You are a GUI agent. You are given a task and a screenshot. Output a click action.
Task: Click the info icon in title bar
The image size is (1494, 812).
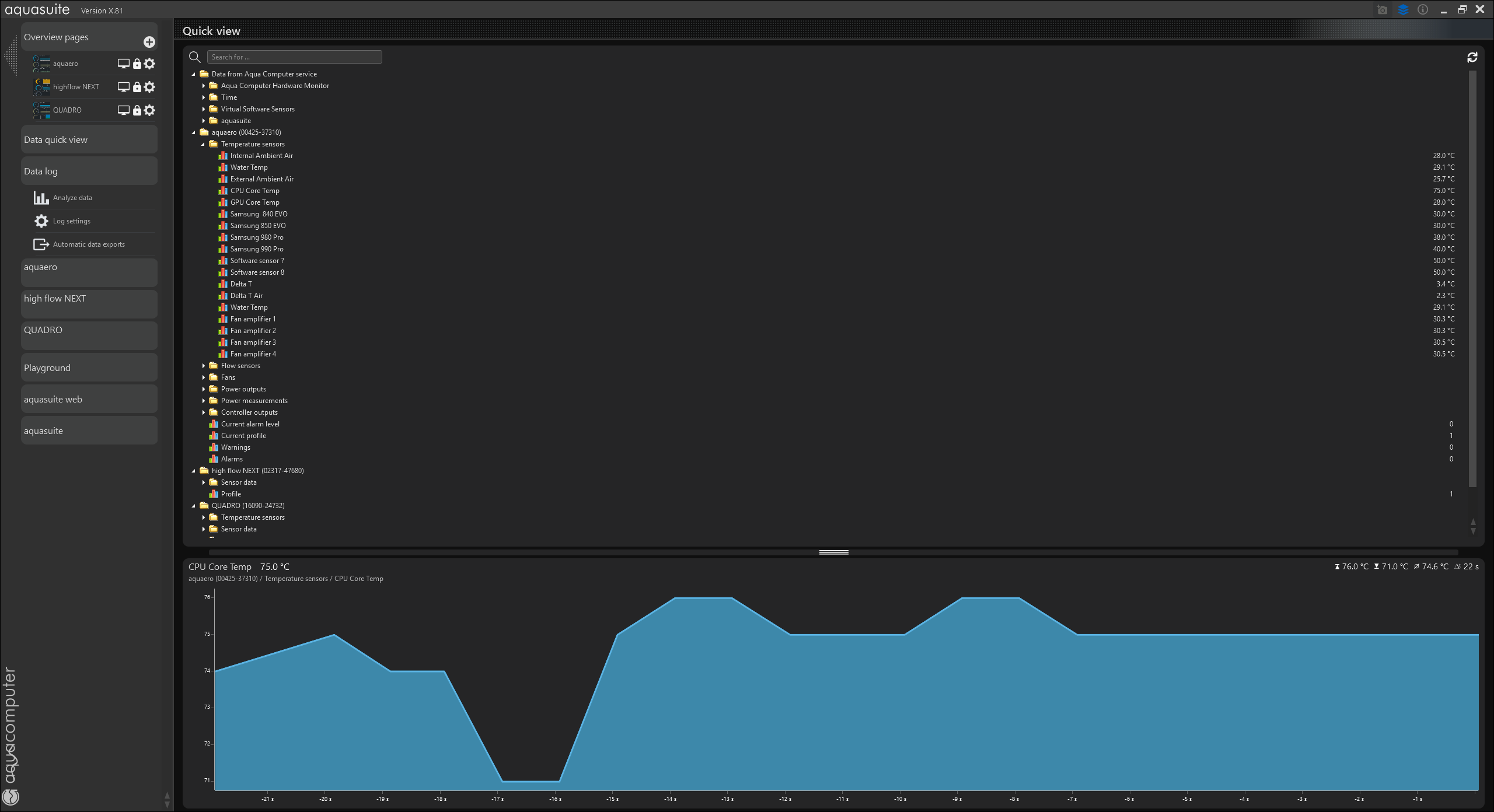pyautogui.click(x=1423, y=10)
